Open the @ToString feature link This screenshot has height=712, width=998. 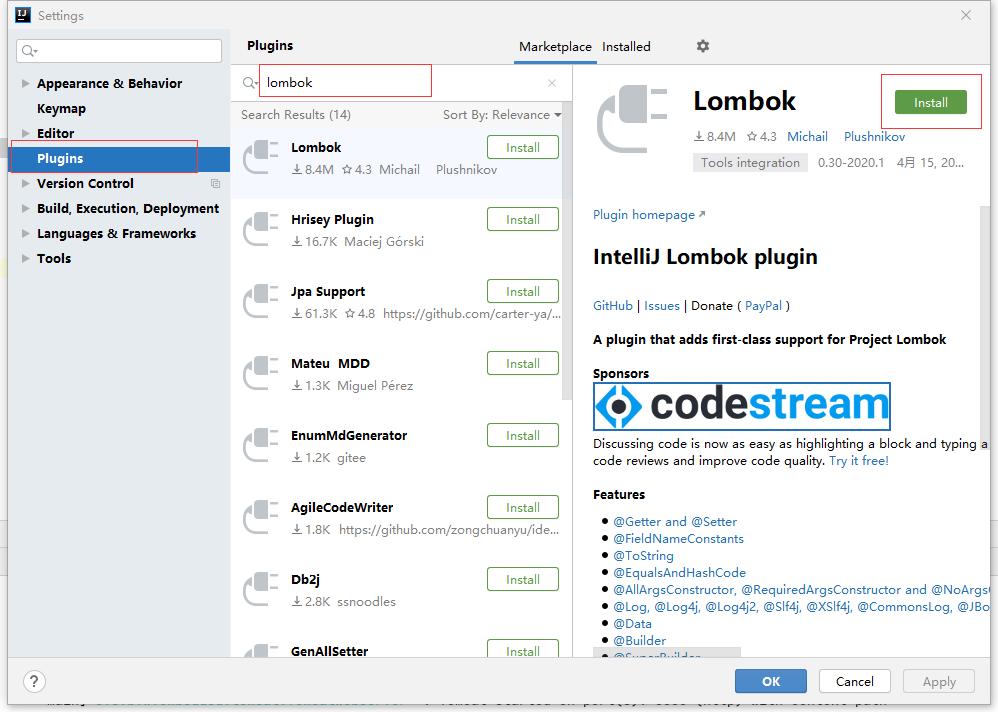point(643,556)
